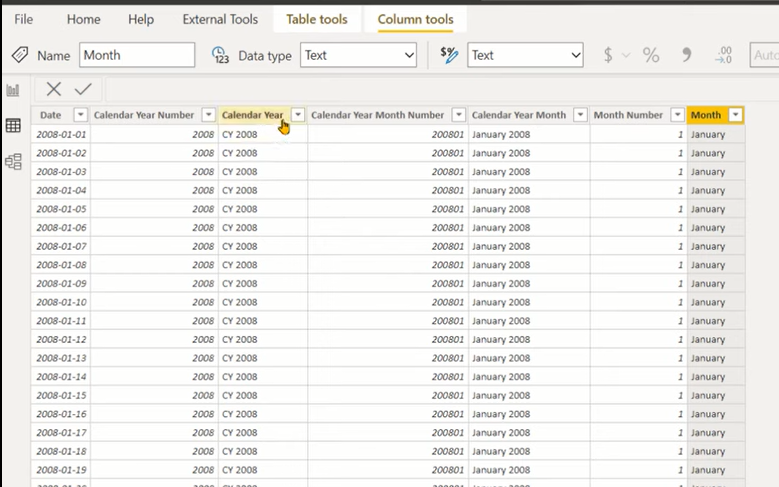Image resolution: width=779 pixels, height=487 pixels.
Task: Click the Format icon beside the Text format box
Action: [x=449, y=55]
